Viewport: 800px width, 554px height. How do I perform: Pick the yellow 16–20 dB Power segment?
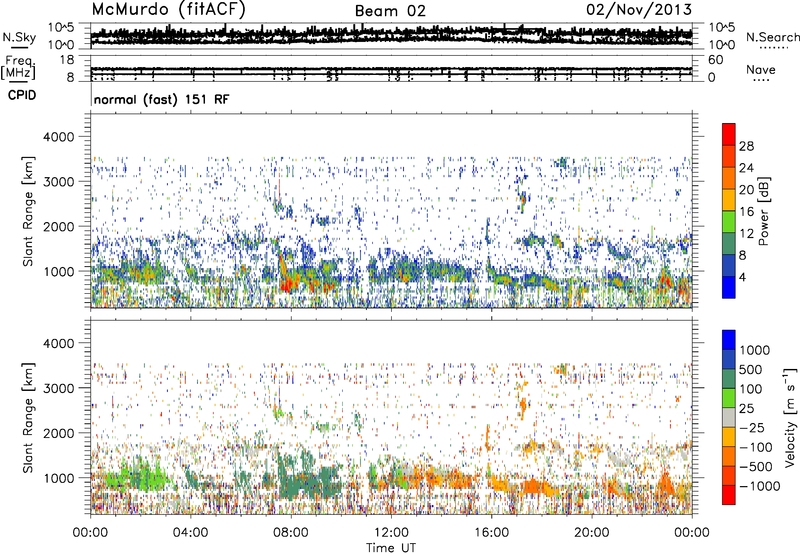(729, 200)
